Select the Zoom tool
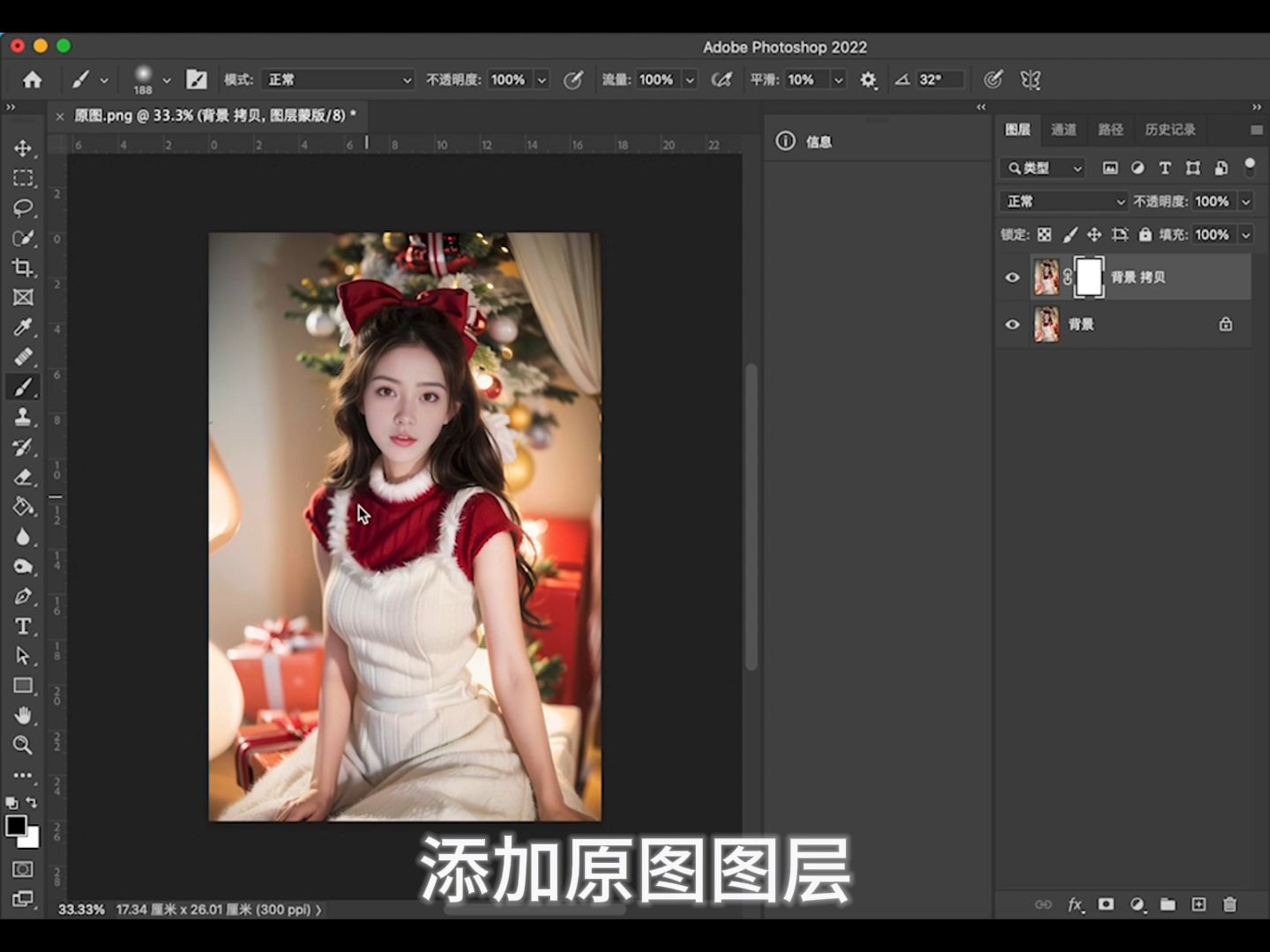This screenshot has width=1270, height=952. tap(23, 745)
